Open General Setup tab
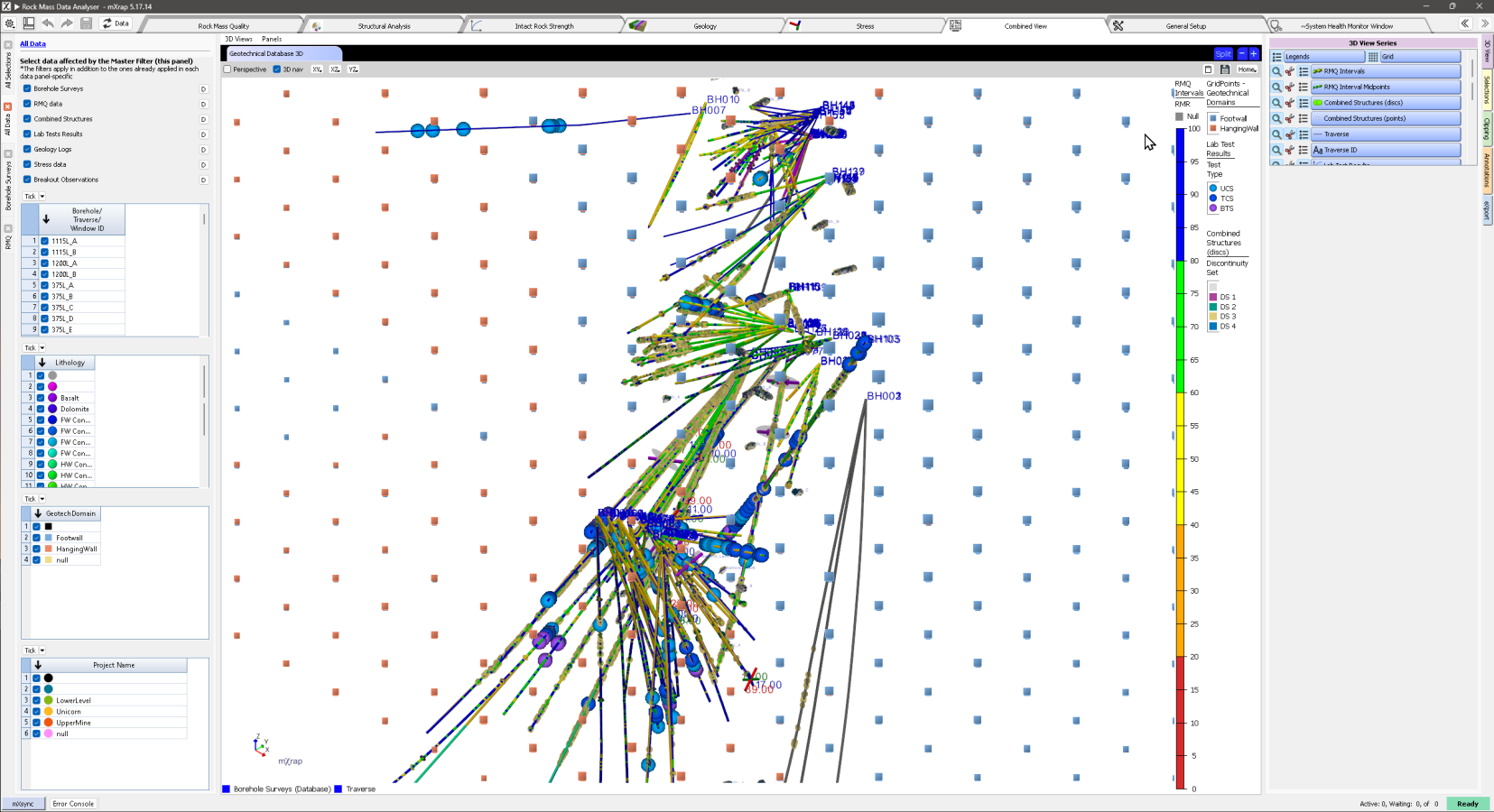Screen dimensions: 1494x812 coord(1185,26)
